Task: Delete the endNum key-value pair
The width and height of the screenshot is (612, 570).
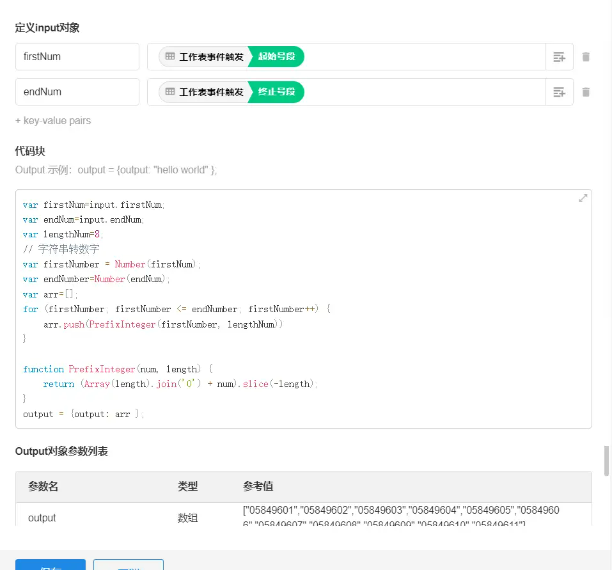Action: tap(586, 92)
